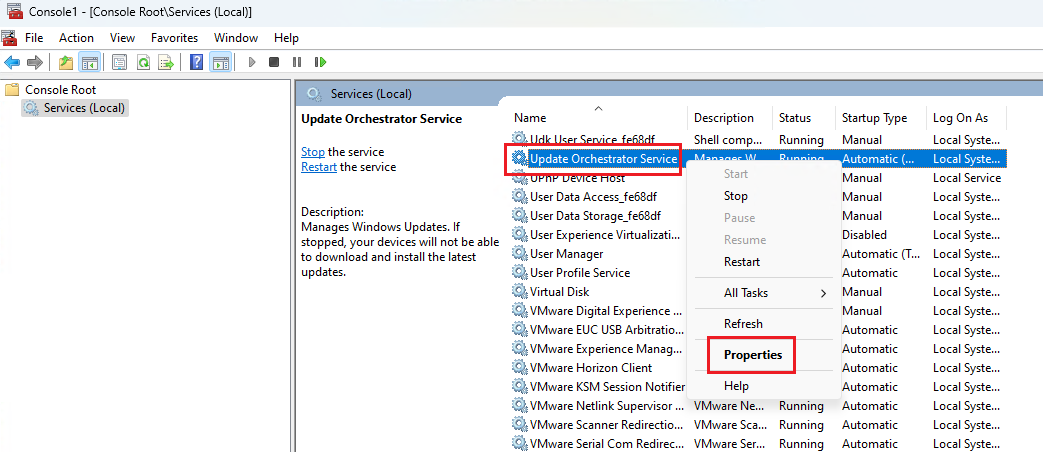
Task: Click the Pause Service toolbar icon
Action: tap(297, 62)
